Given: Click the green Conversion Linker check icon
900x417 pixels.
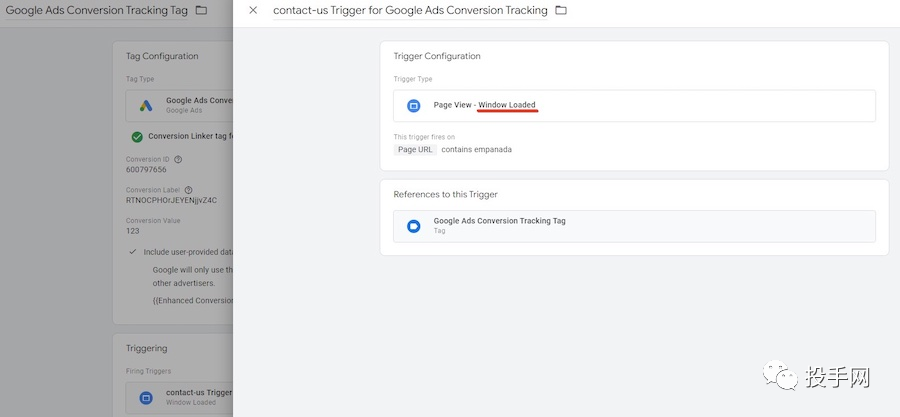Looking at the screenshot, I should 137,137.
